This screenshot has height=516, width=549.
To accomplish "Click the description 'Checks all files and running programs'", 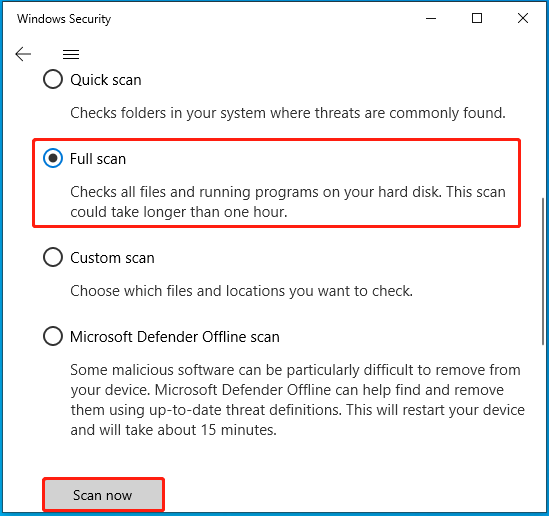I will (288, 202).
